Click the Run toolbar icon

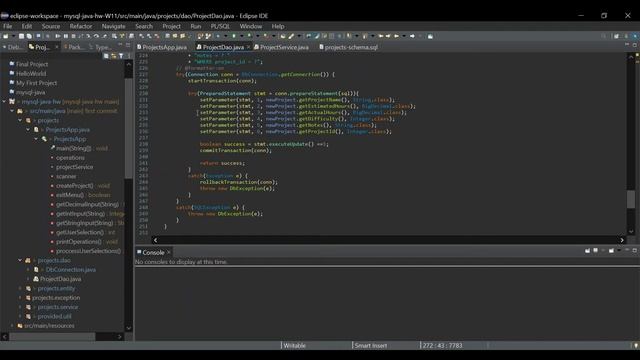234,36
